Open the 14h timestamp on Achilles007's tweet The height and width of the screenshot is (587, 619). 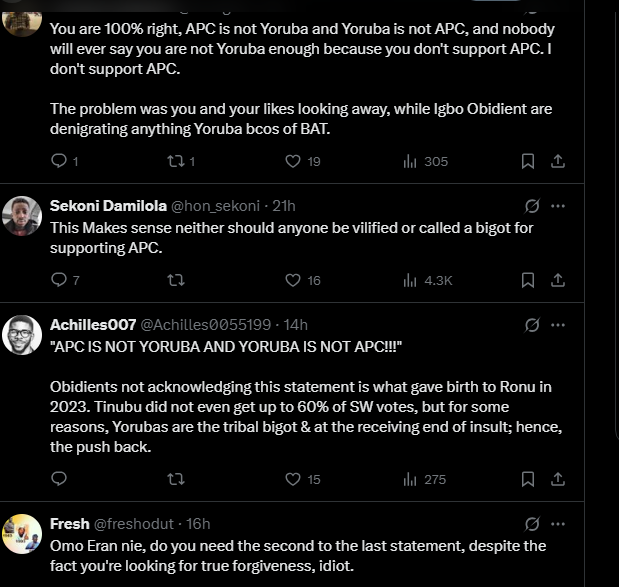[296, 325]
